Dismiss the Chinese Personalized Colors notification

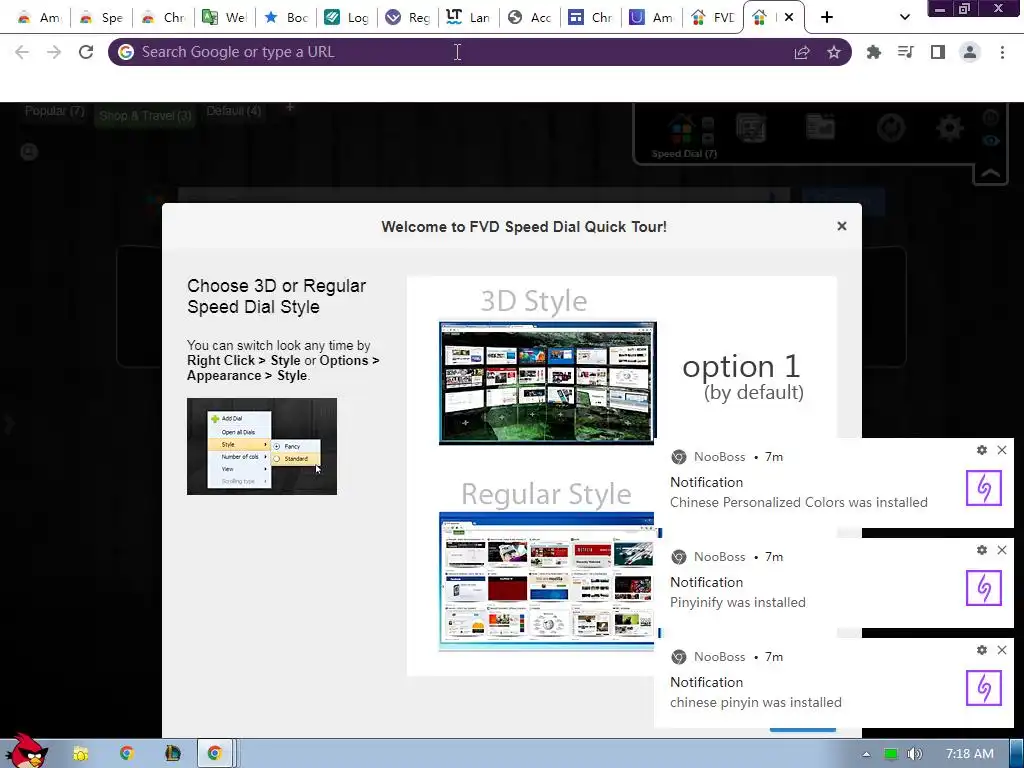click(1002, 450)
